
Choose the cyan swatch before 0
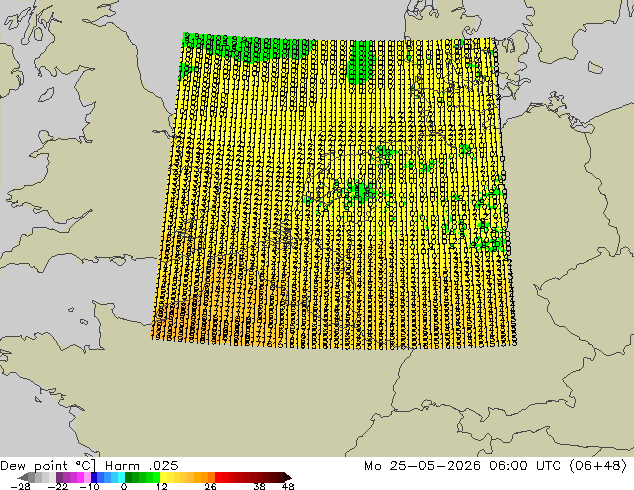(x=121, y=477)
